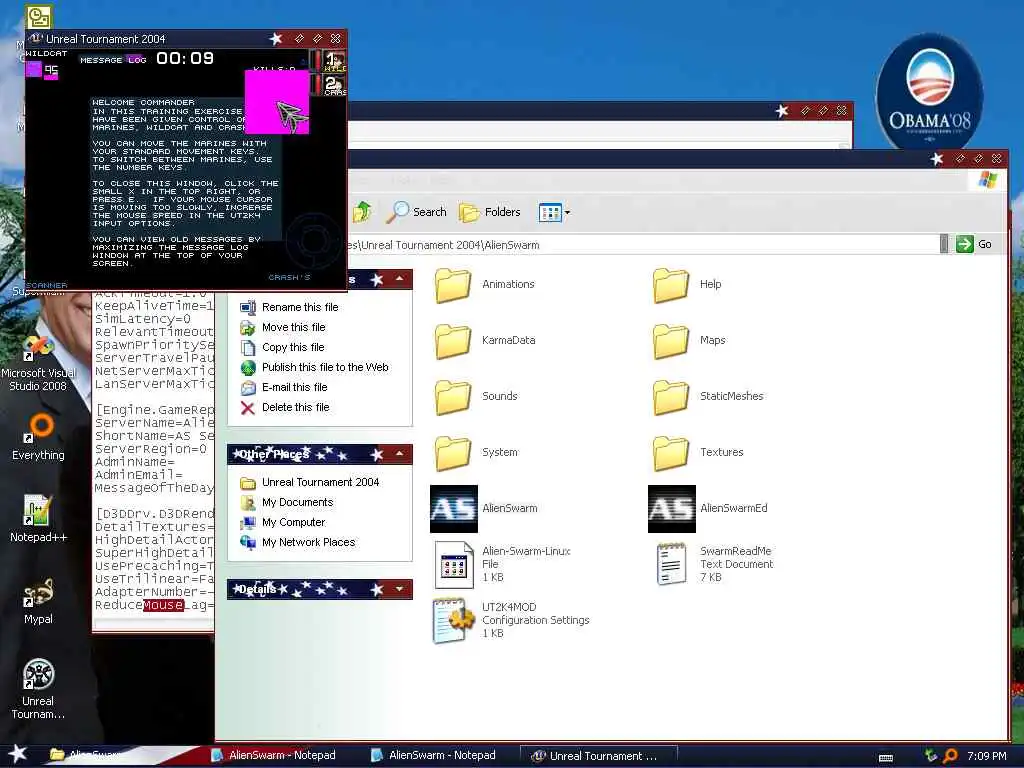
Task: Open the Everything desktop shortcut
Action: (39, 438)
